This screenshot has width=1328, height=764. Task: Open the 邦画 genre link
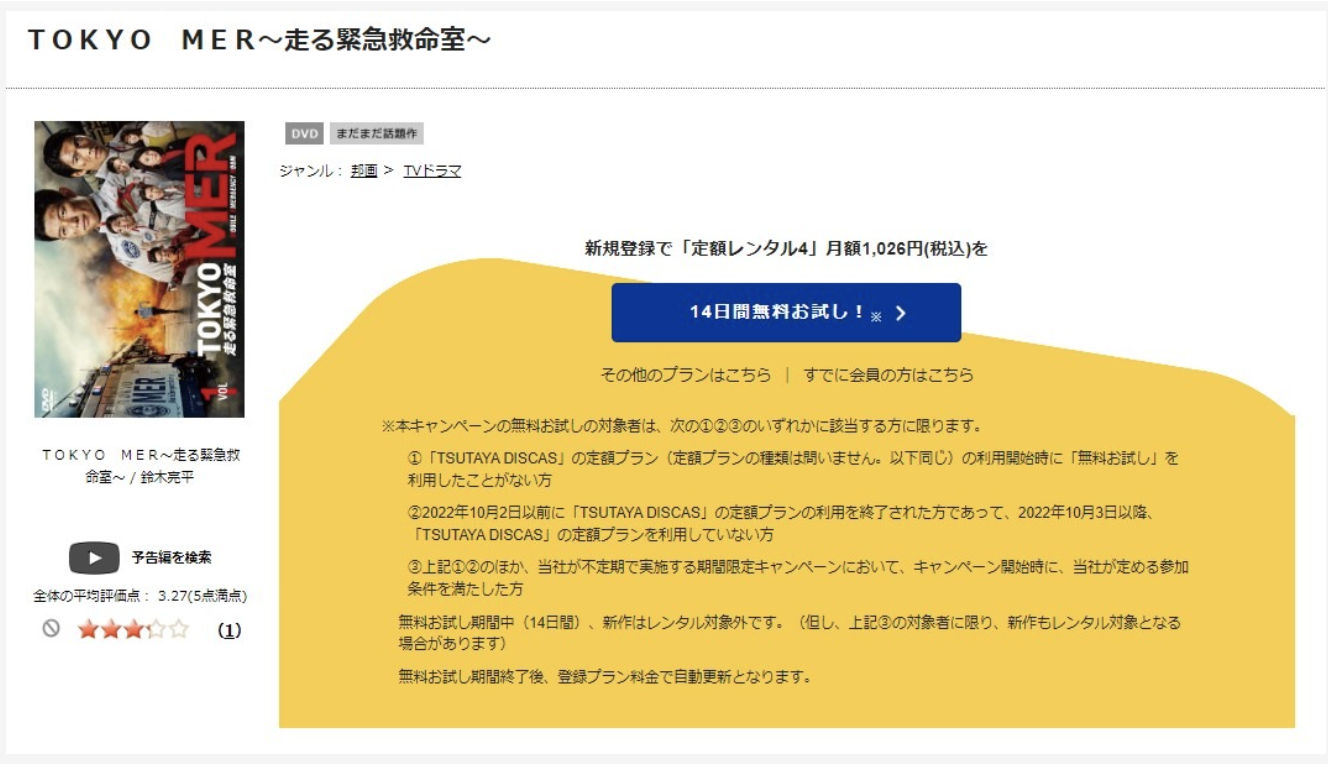(364, 171)
